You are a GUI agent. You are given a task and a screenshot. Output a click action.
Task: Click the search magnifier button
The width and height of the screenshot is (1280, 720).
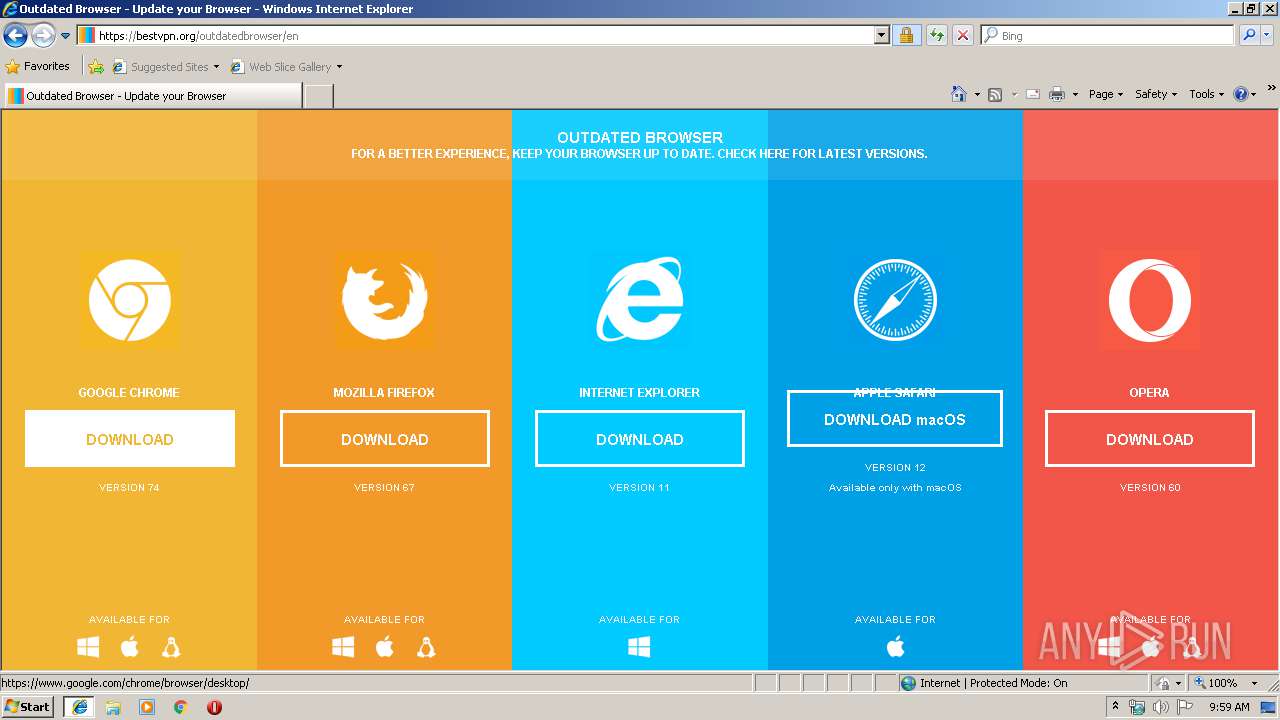click(1249, 35)
